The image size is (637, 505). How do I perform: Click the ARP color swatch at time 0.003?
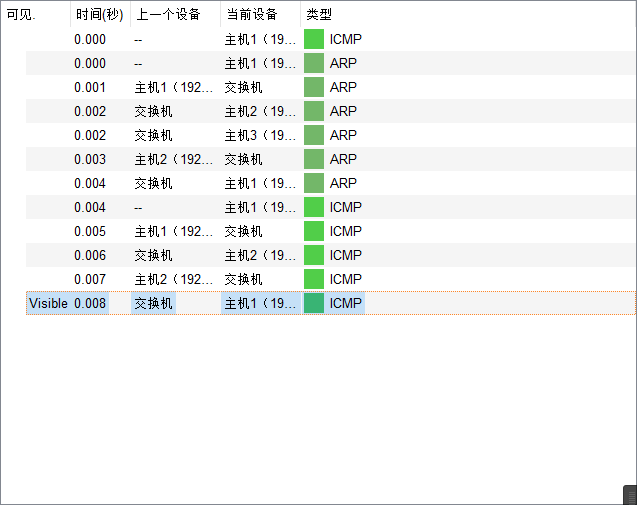click(314, 159)
